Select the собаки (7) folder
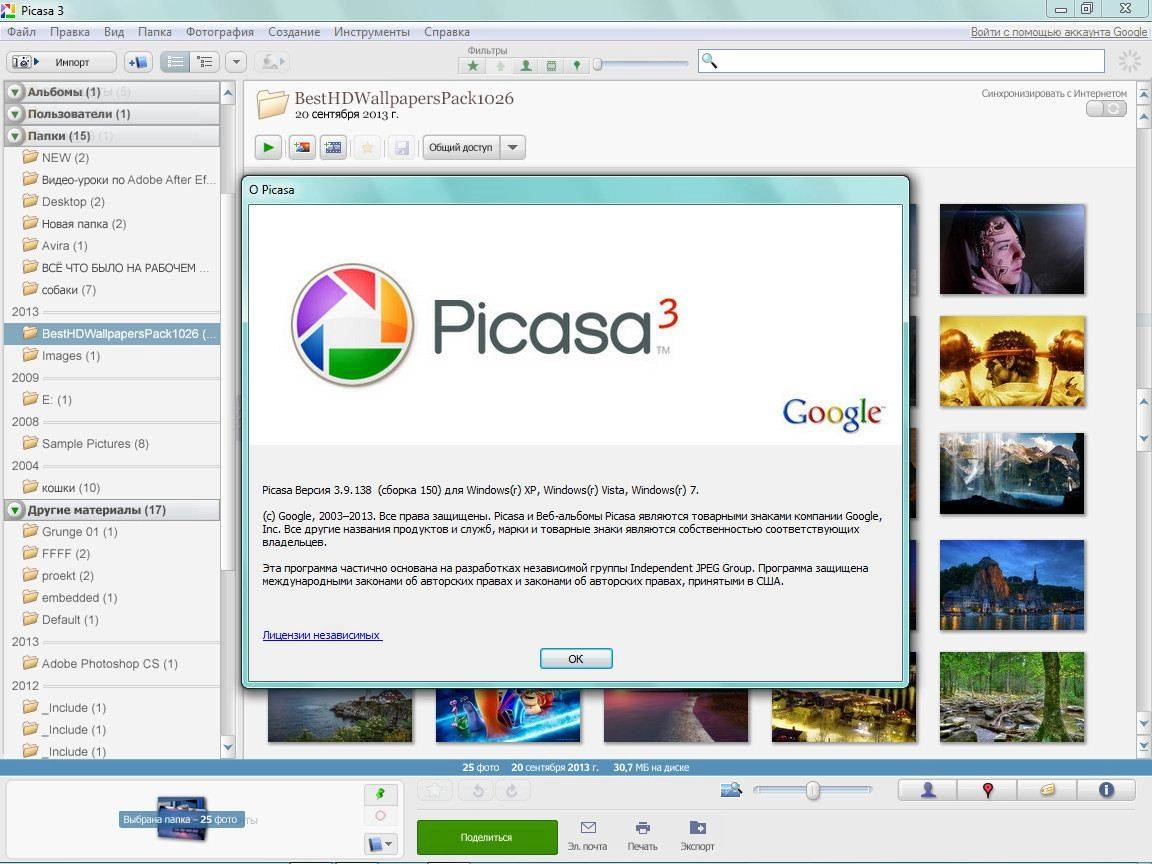Image resolution: width=1152 pixels, height=864 pixels. [x=112, y=290]
